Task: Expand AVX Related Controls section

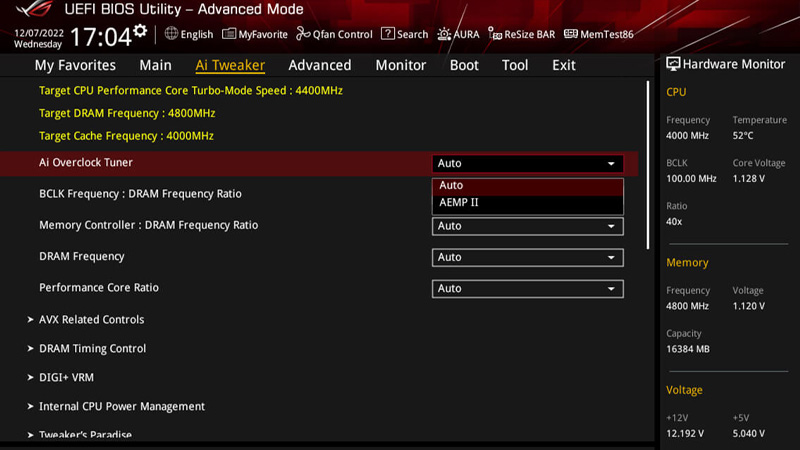Action: coord(91,320)
